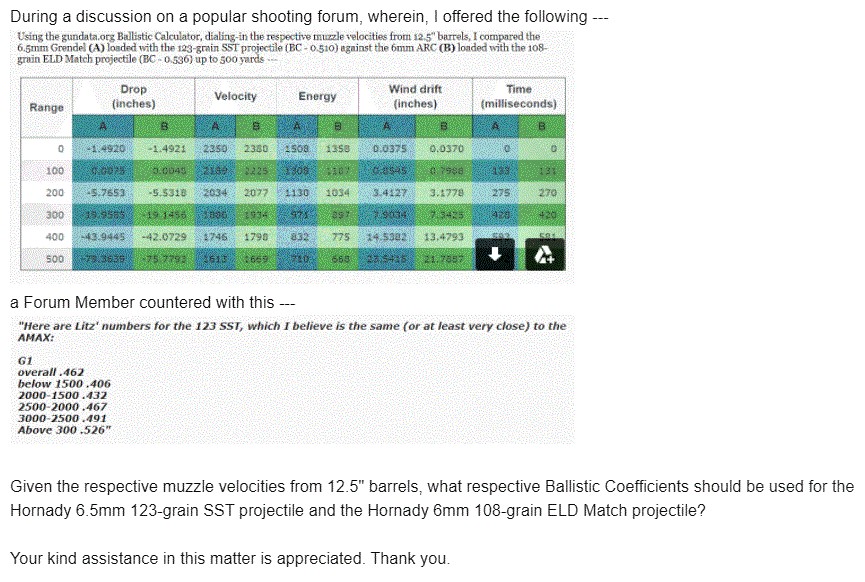
Task: Click the Energy column header
Action: 317,96
